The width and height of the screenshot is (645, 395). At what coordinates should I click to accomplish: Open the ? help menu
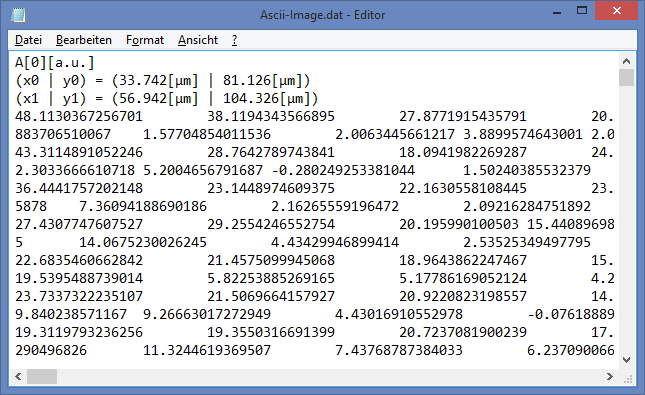[x=234, y=40]
